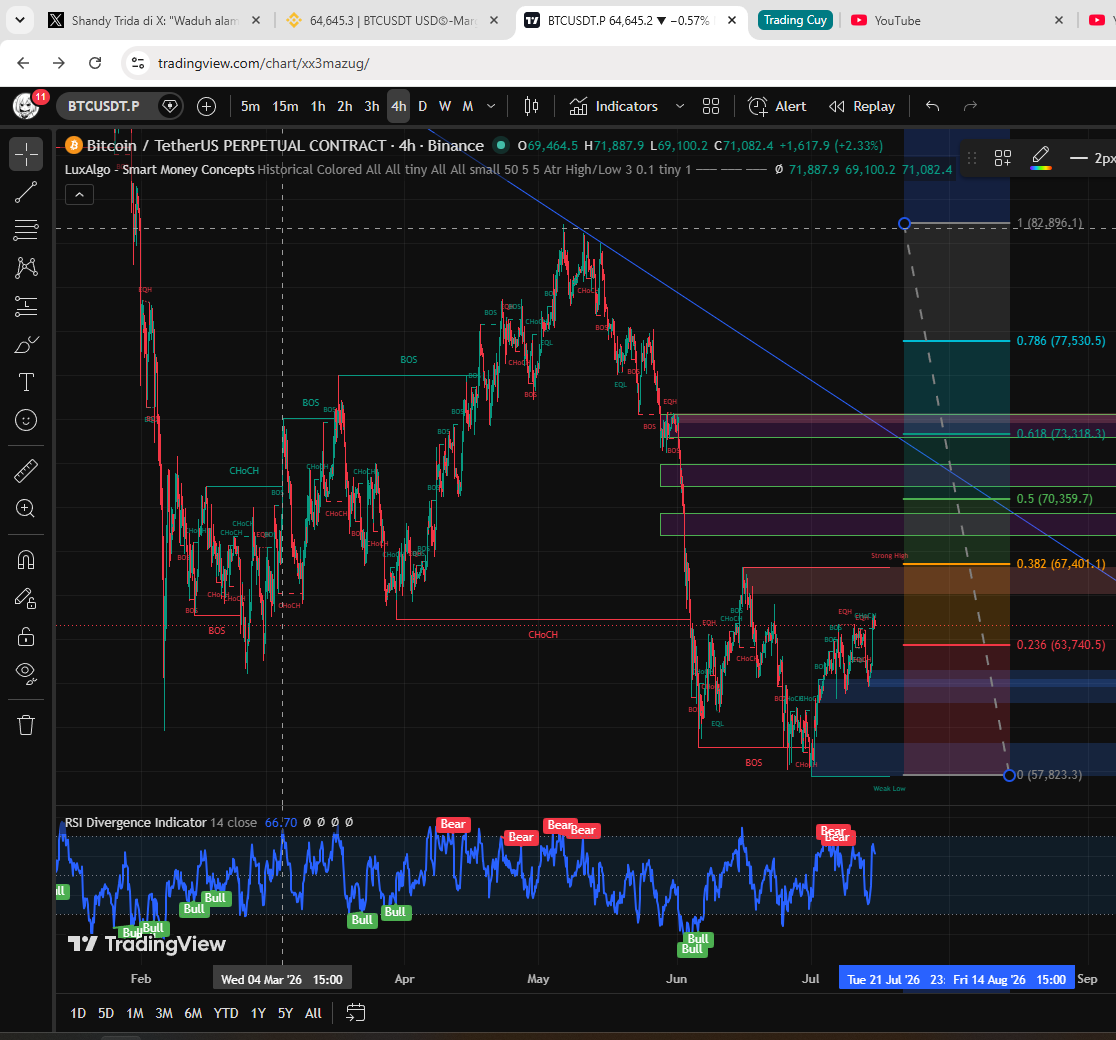
Task: Click the Fib retracement handle at level 1
Action: point(905,224)
